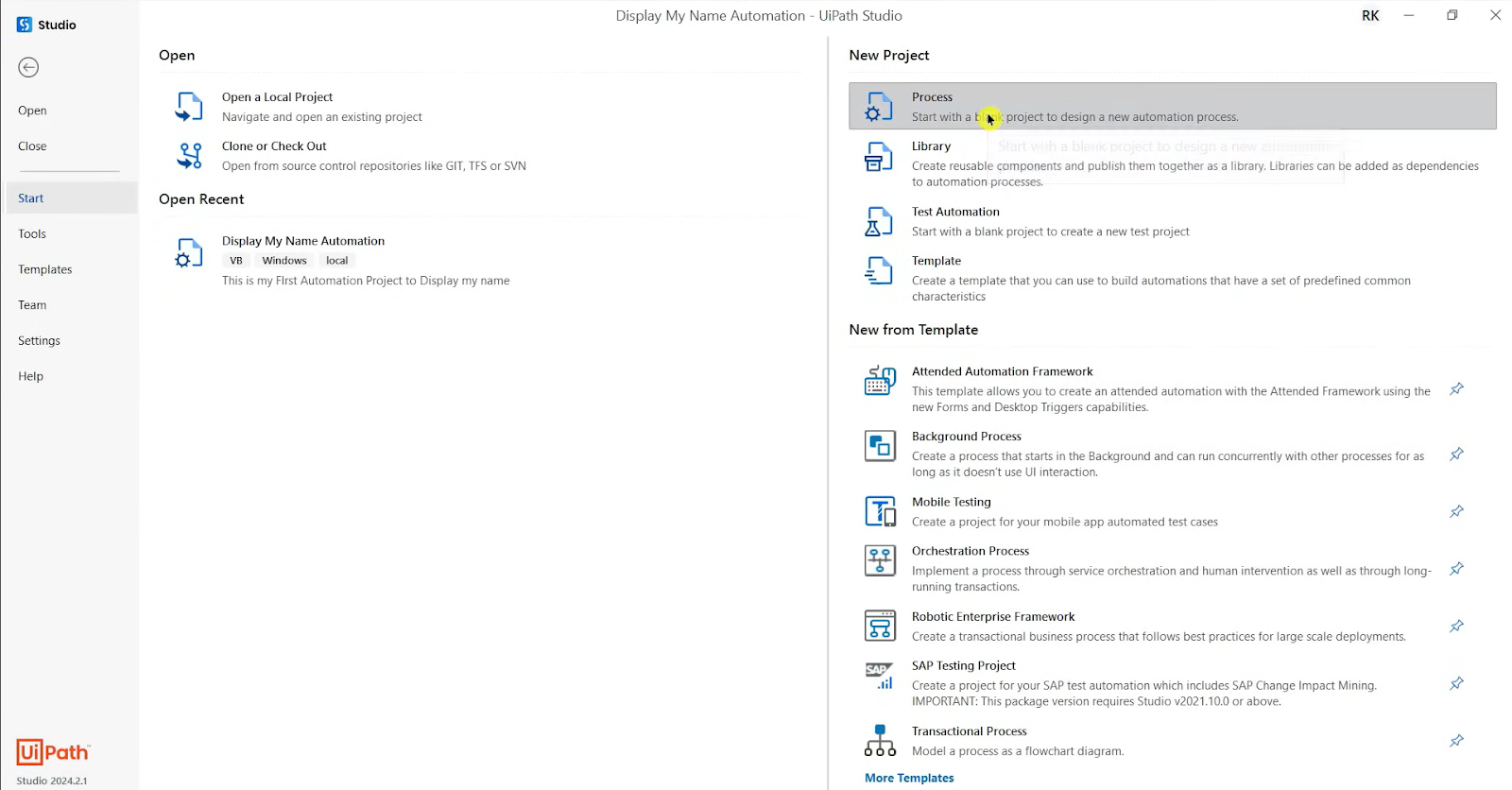The width and height of the screenshot is (1512, 790).
Task: Click the Mobile Testing title text
Action: pos(952,502)
